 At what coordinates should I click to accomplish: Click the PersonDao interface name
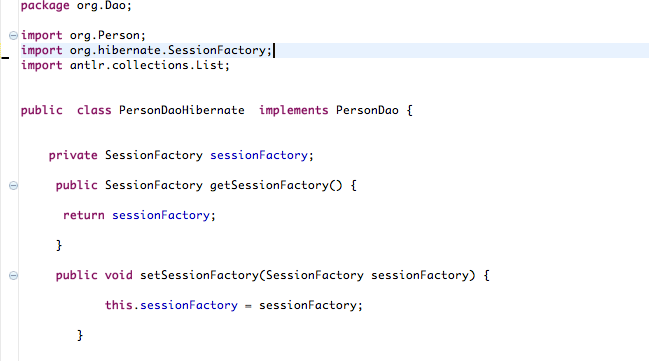pos(367,111)
